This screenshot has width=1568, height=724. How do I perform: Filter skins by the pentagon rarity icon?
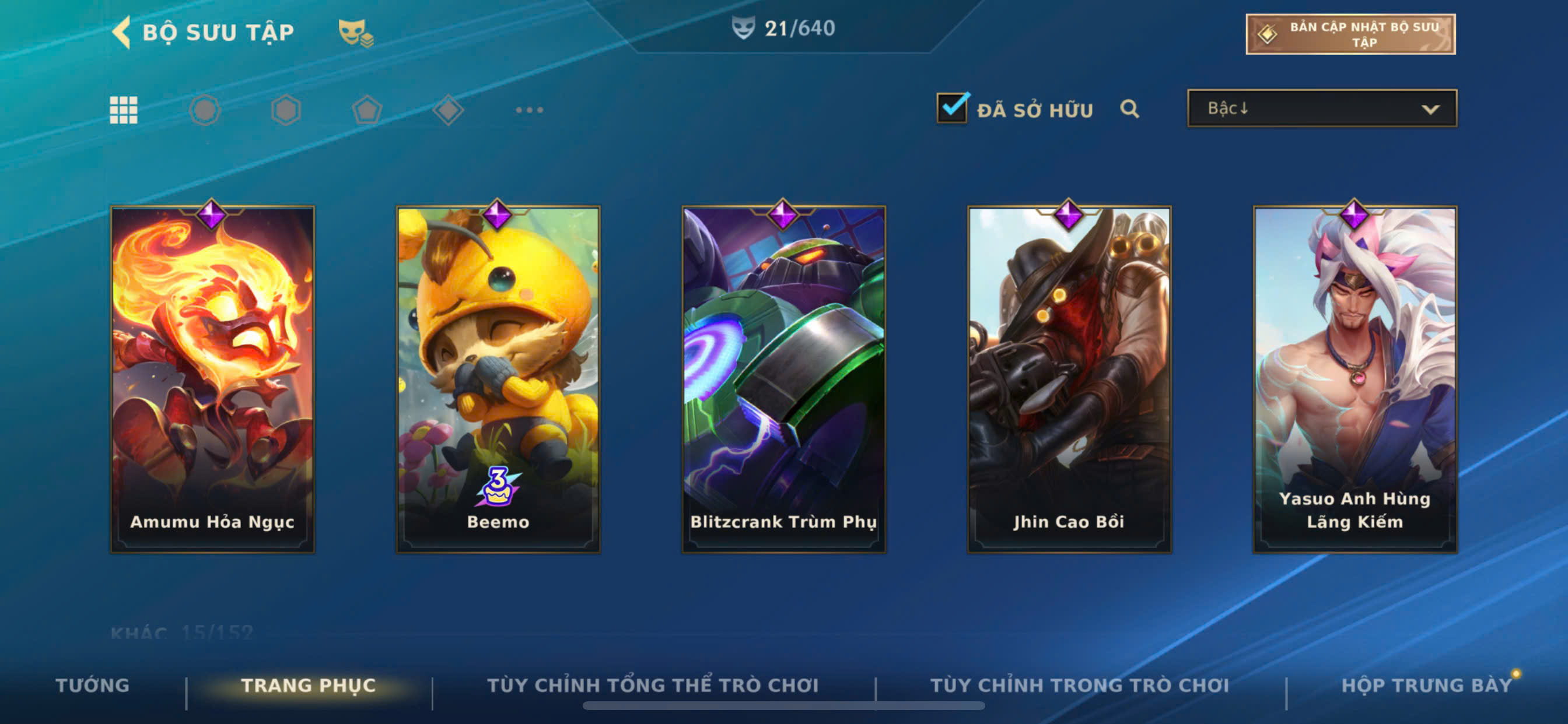point(367,110)
